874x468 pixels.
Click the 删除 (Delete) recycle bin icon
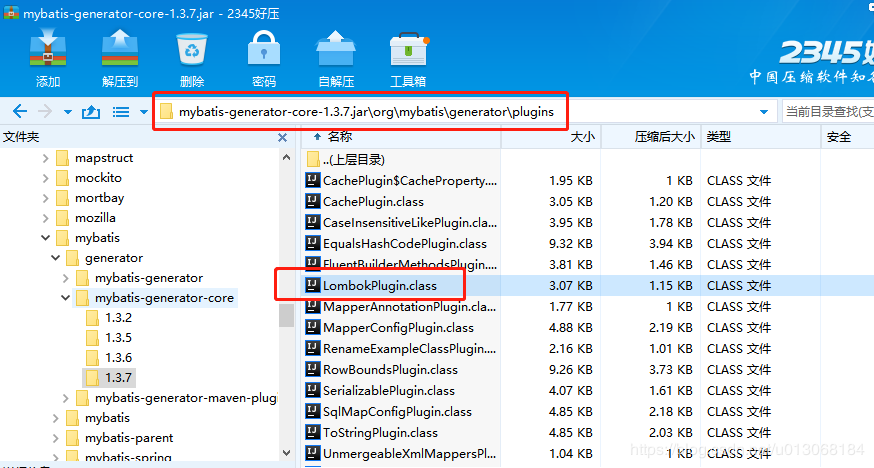[x=192, y=50]
